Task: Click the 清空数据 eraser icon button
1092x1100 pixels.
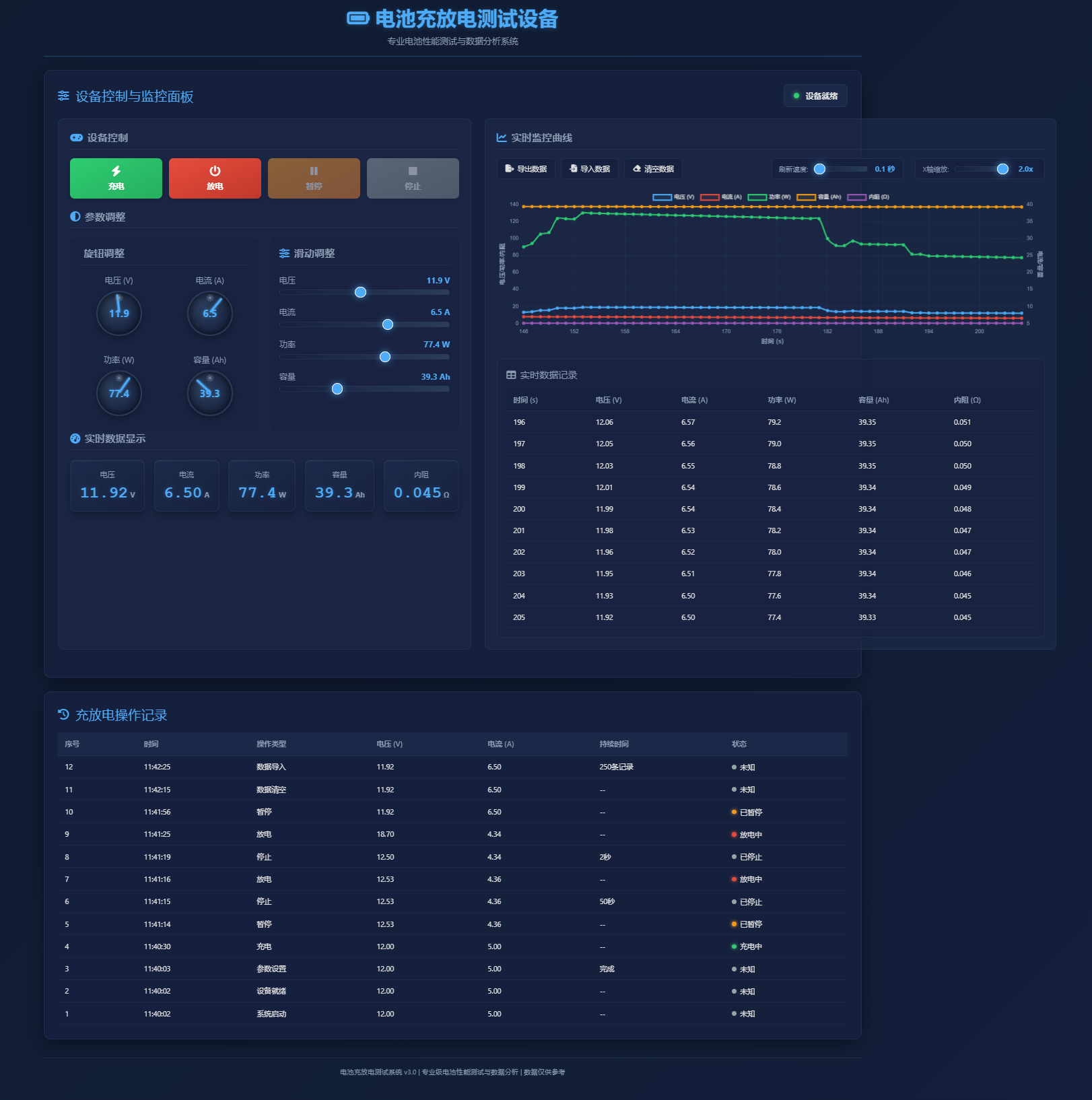Action: pyautogui.click(x=654, y=169)
